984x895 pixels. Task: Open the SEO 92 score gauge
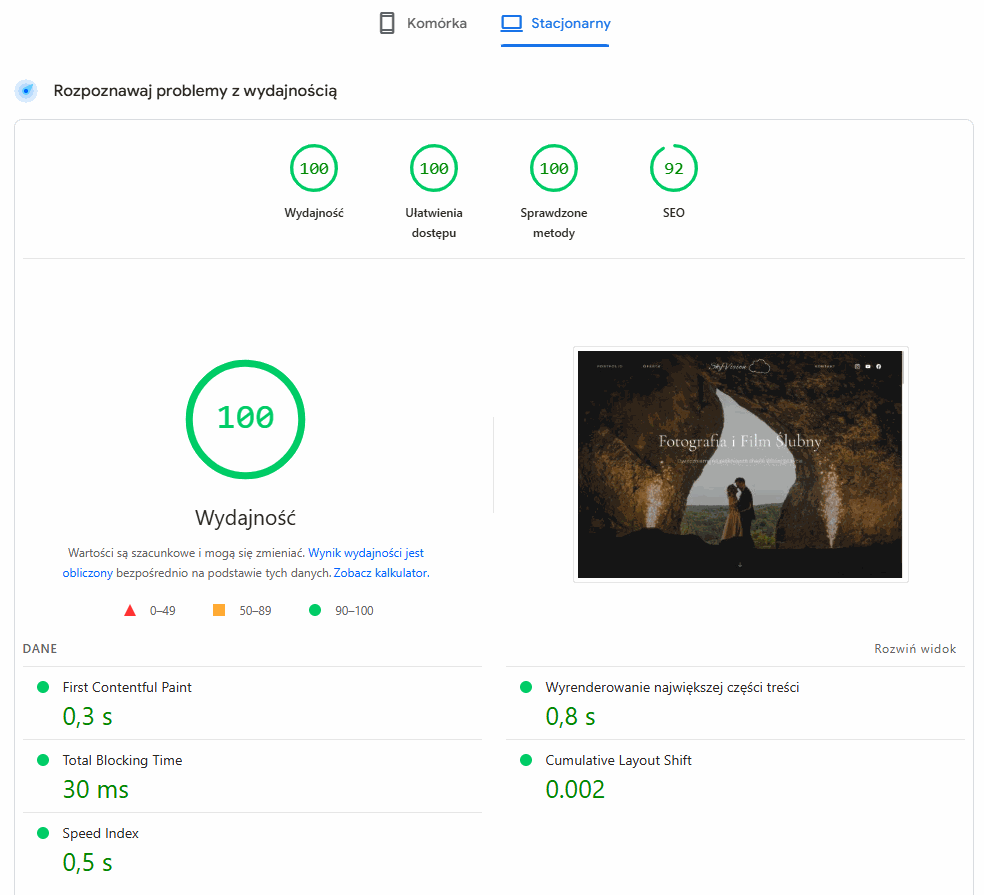pos(673,168)
